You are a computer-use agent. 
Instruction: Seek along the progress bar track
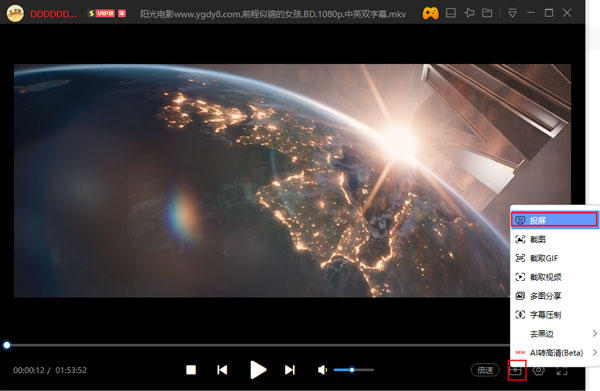(258, 345)
